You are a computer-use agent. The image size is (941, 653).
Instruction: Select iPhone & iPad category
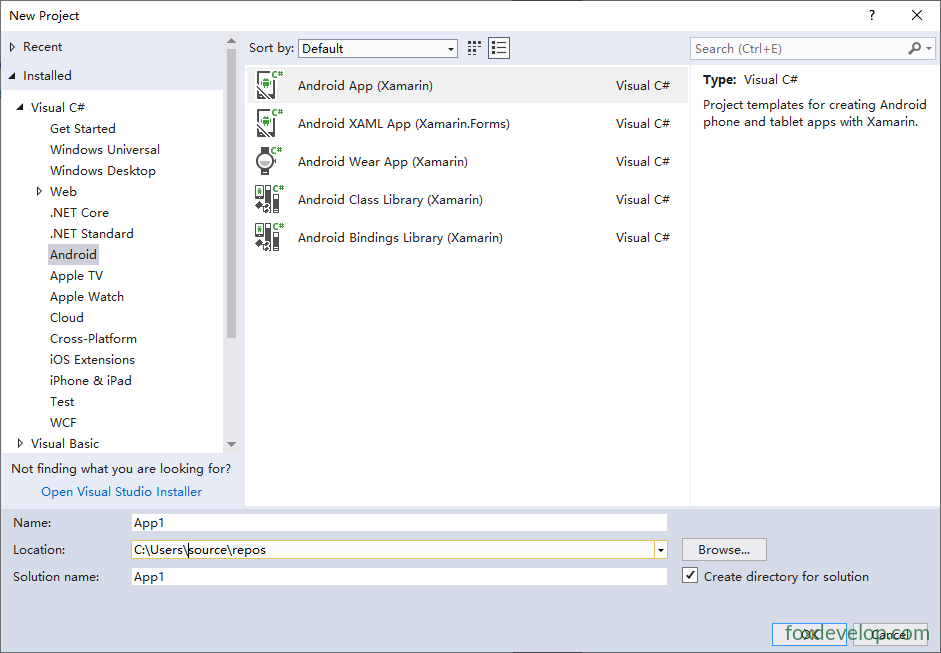(91, 381)
